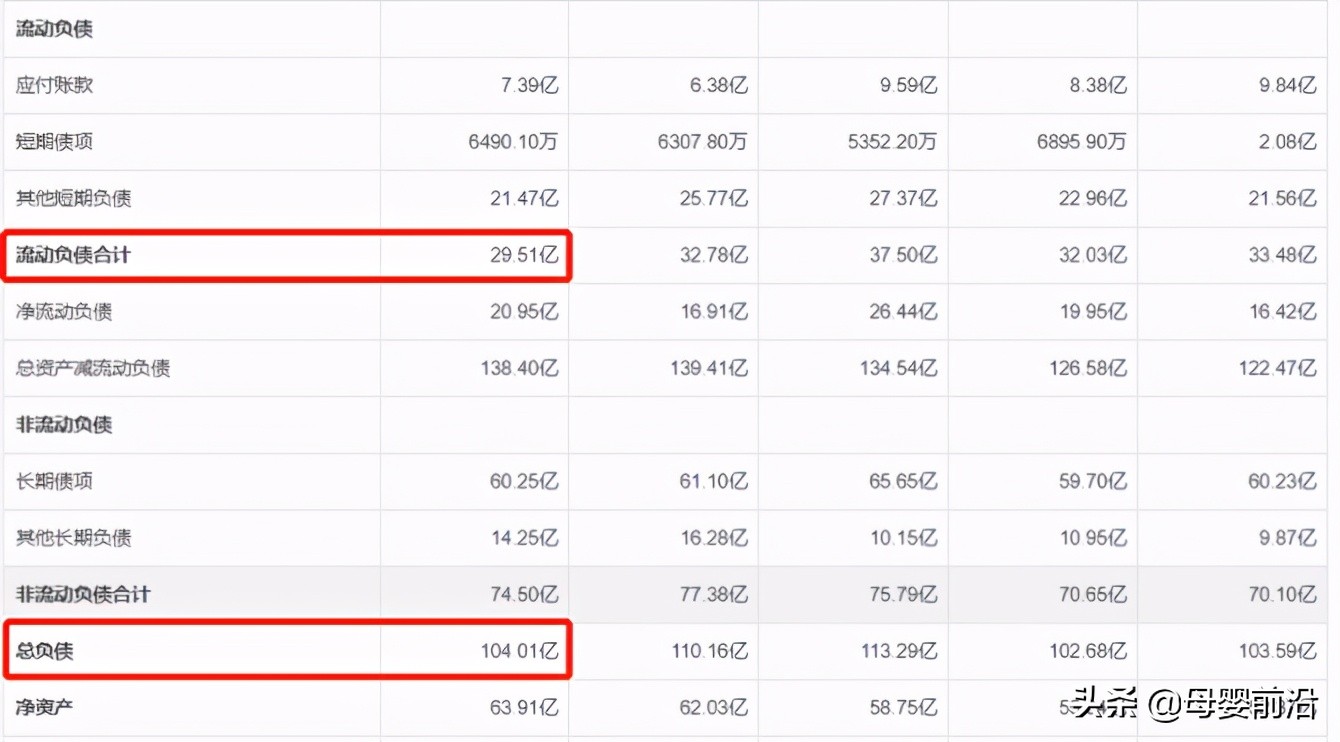
Task: Click the 非流动负债 section header
Action: (64, 424)
